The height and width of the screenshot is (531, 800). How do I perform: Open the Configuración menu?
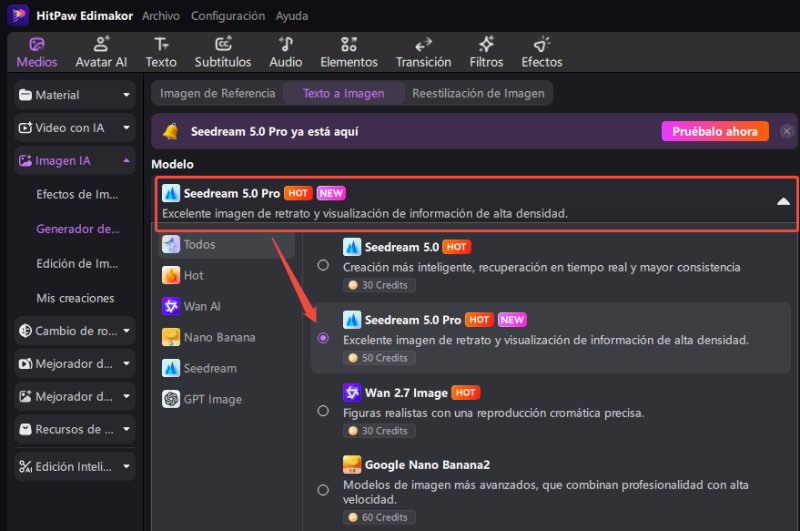pos(228,16)
